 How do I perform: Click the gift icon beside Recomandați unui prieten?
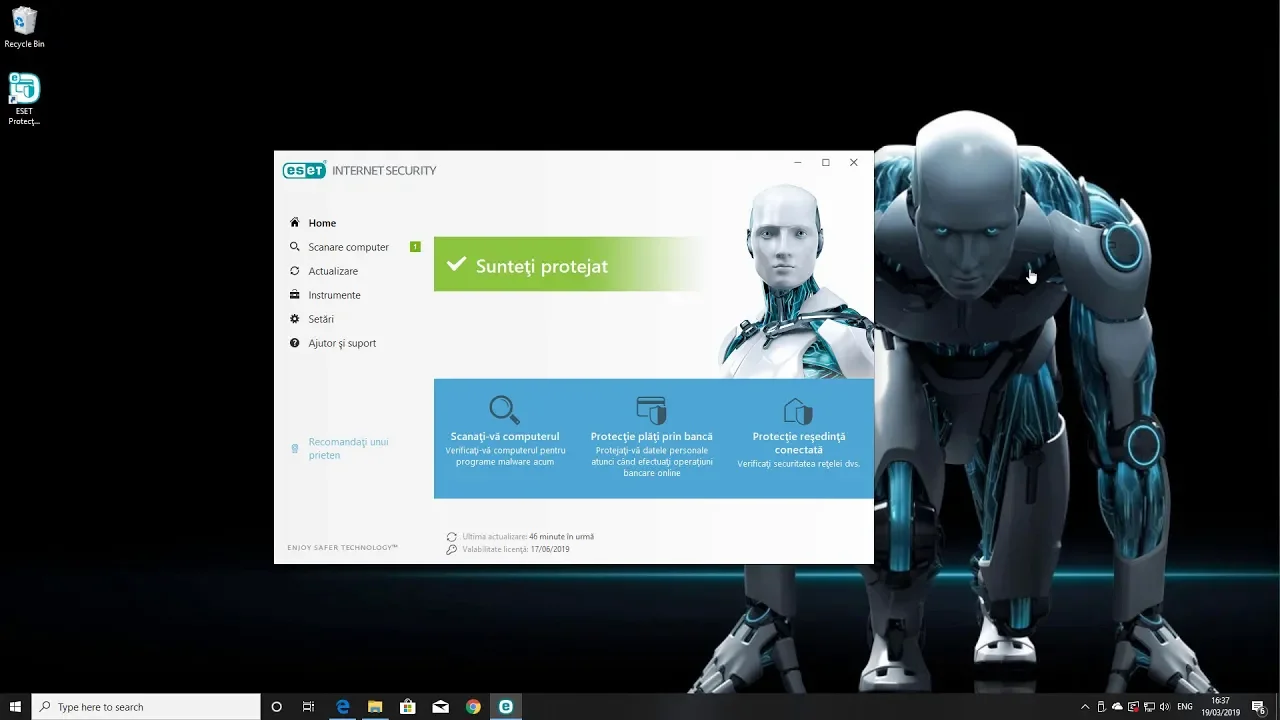(x=294, y=448)
